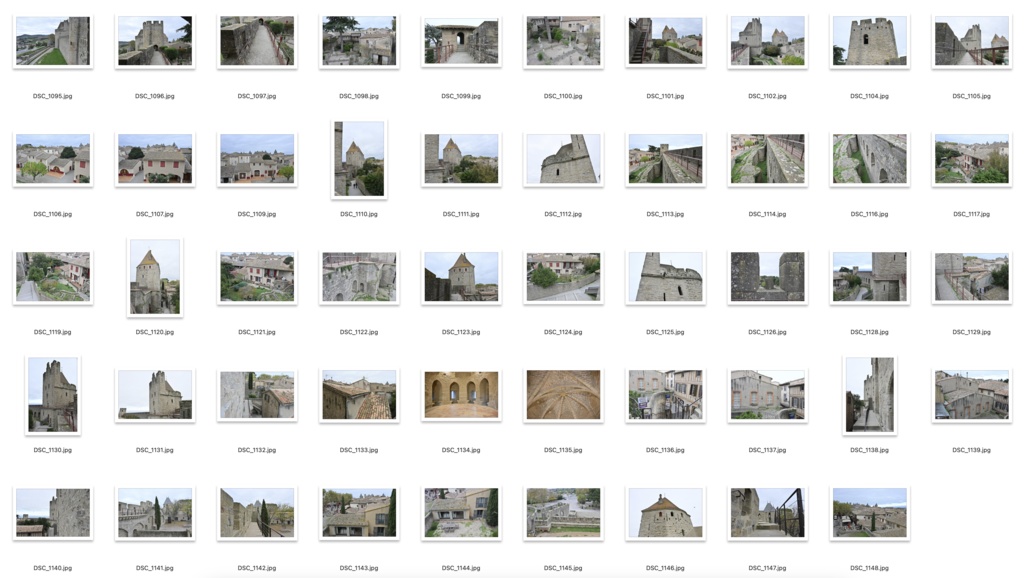This screenshot has width=1024, height=578.
Task: Select the DSC_1102.jpg thumbnail
Action: click(767, 41)
